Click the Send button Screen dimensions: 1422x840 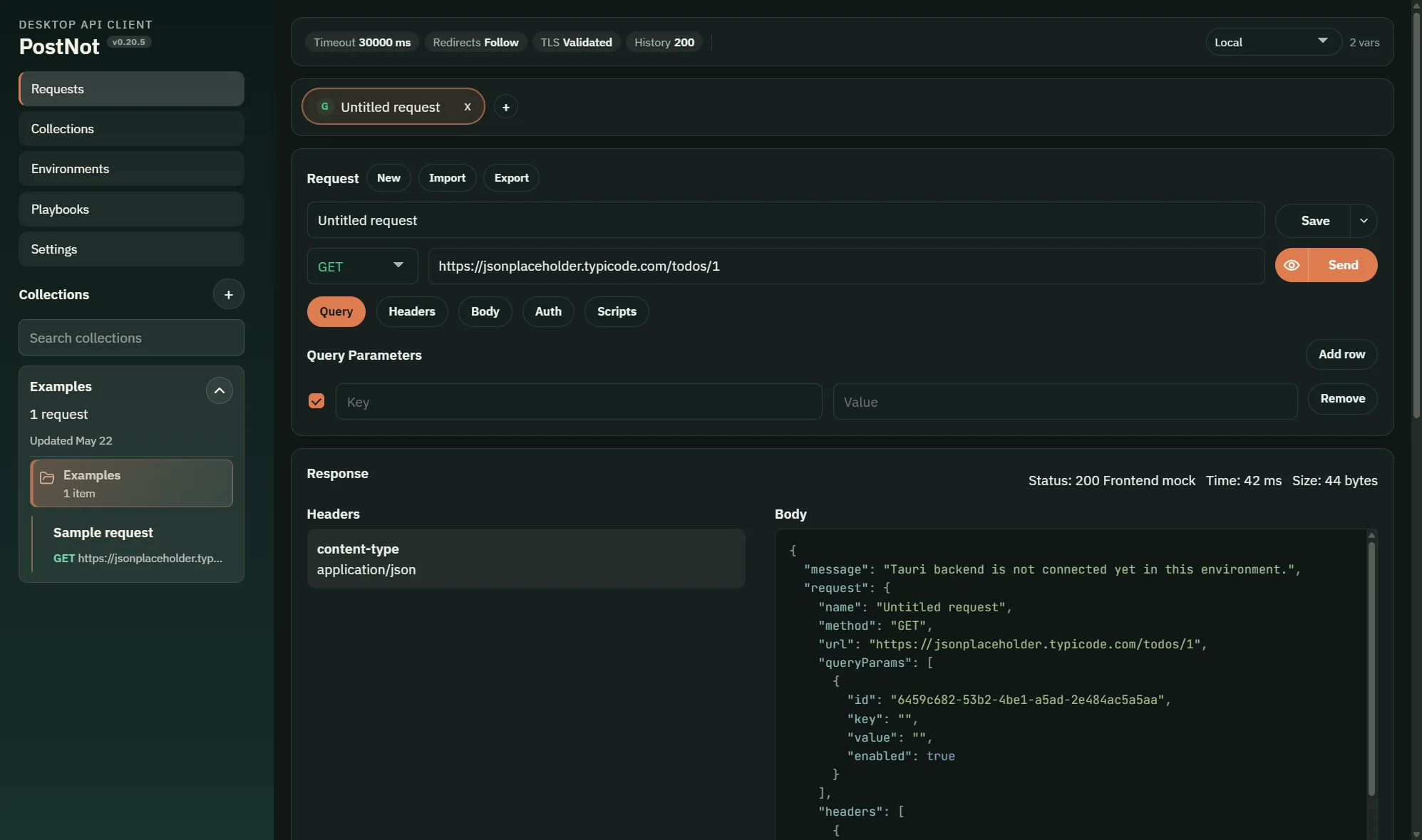coord(1343,265)
